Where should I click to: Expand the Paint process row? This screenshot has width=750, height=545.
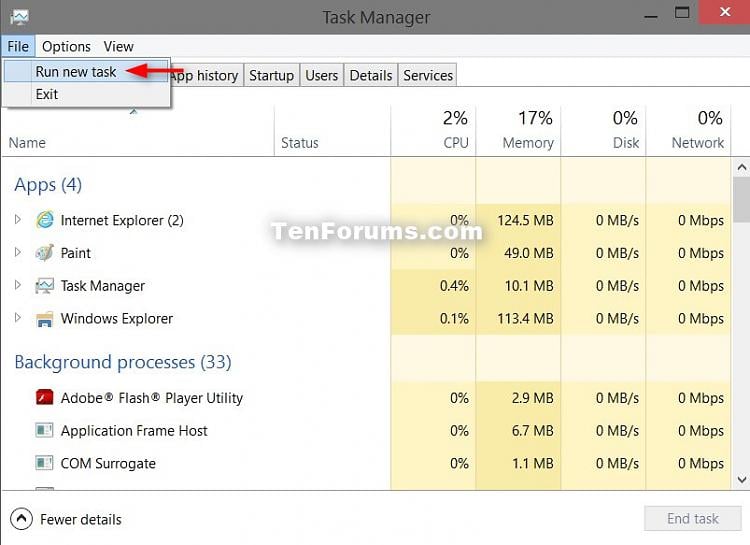[x=18, y=252]
